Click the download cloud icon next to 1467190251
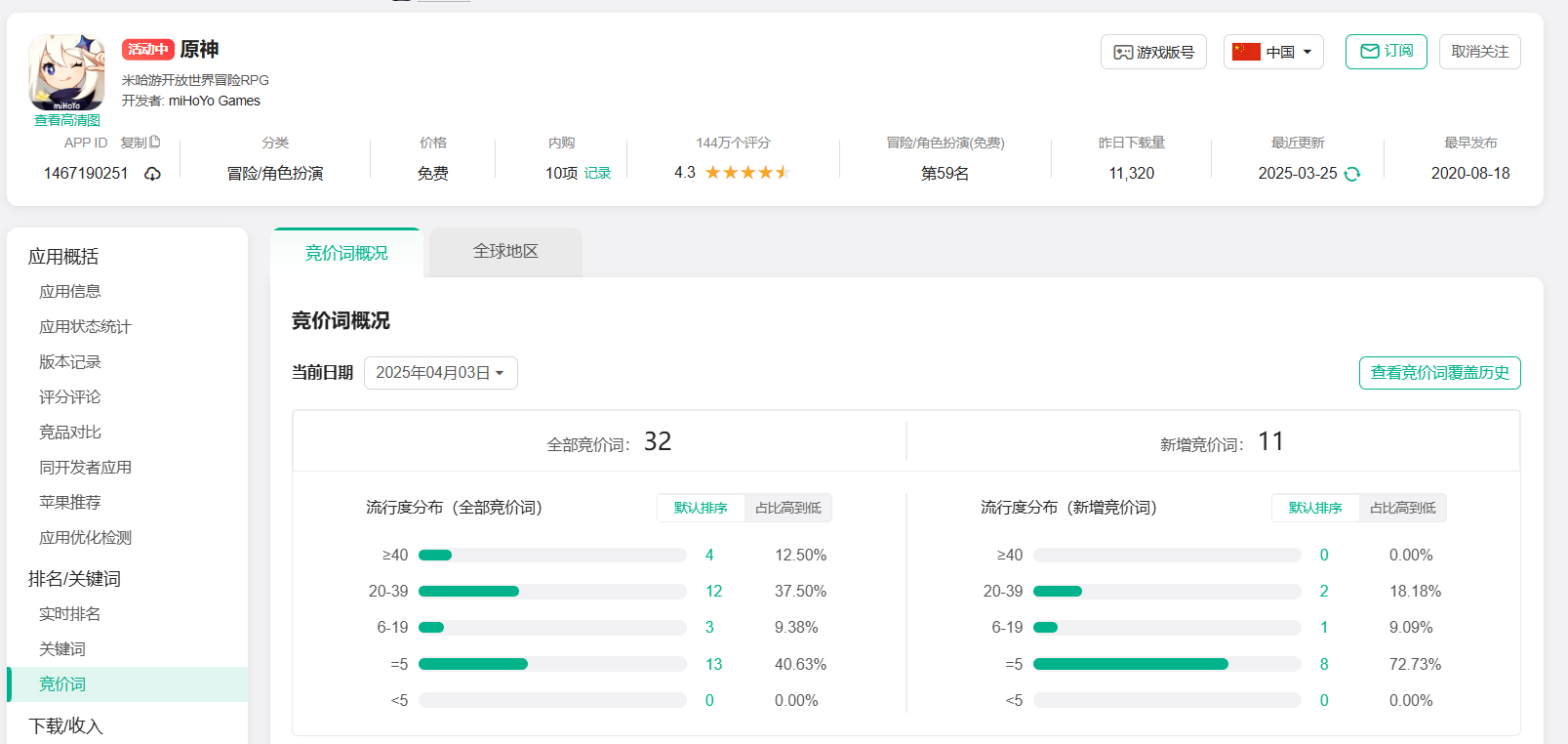Image resolution: width=1568 pixels, height=744 pixels. (153, 174)
